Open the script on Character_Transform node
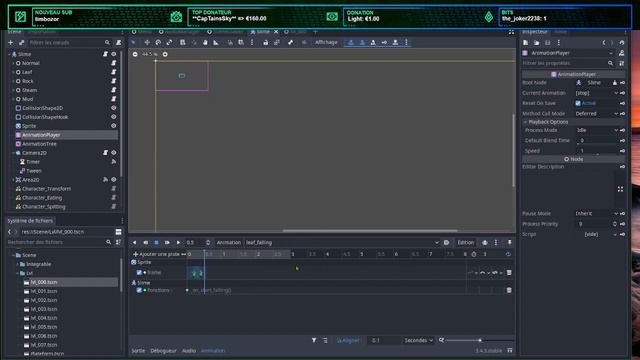Viewport: 640px width, 360px height. [114, 189]
